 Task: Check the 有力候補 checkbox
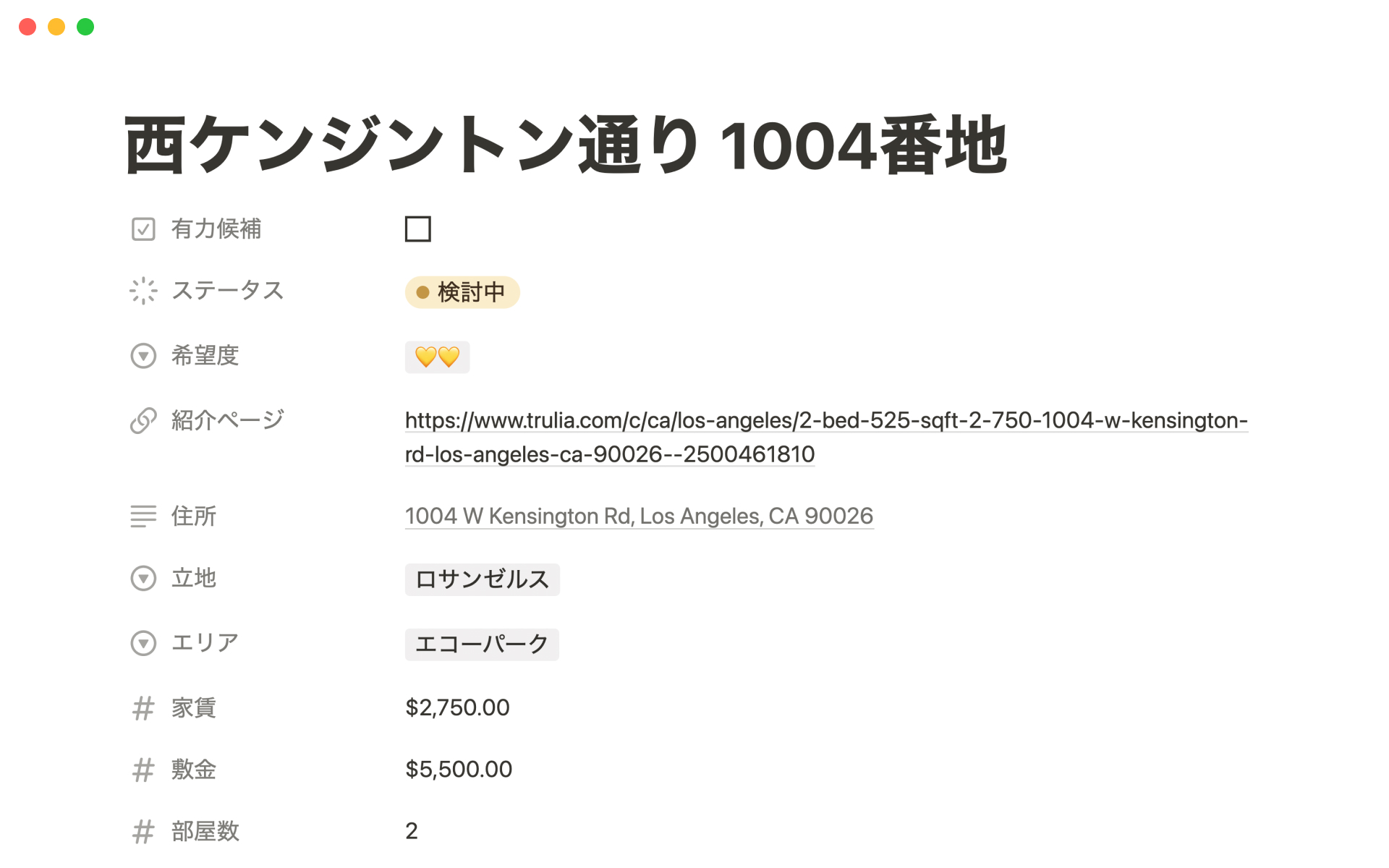tap(417, 229)
